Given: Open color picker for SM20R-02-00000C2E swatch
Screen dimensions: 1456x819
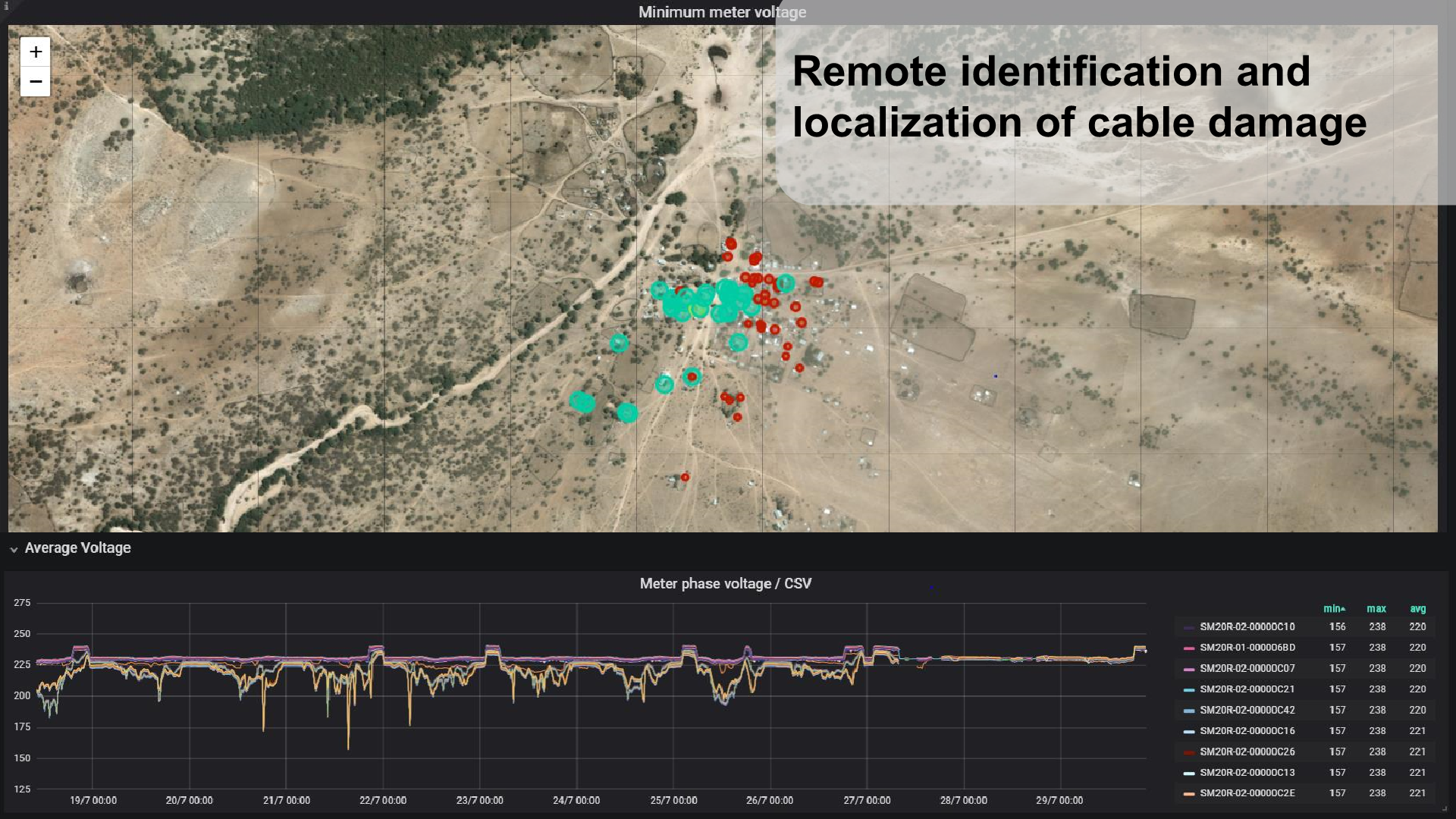Looking at the screenshot, I should coord(1188,794).
